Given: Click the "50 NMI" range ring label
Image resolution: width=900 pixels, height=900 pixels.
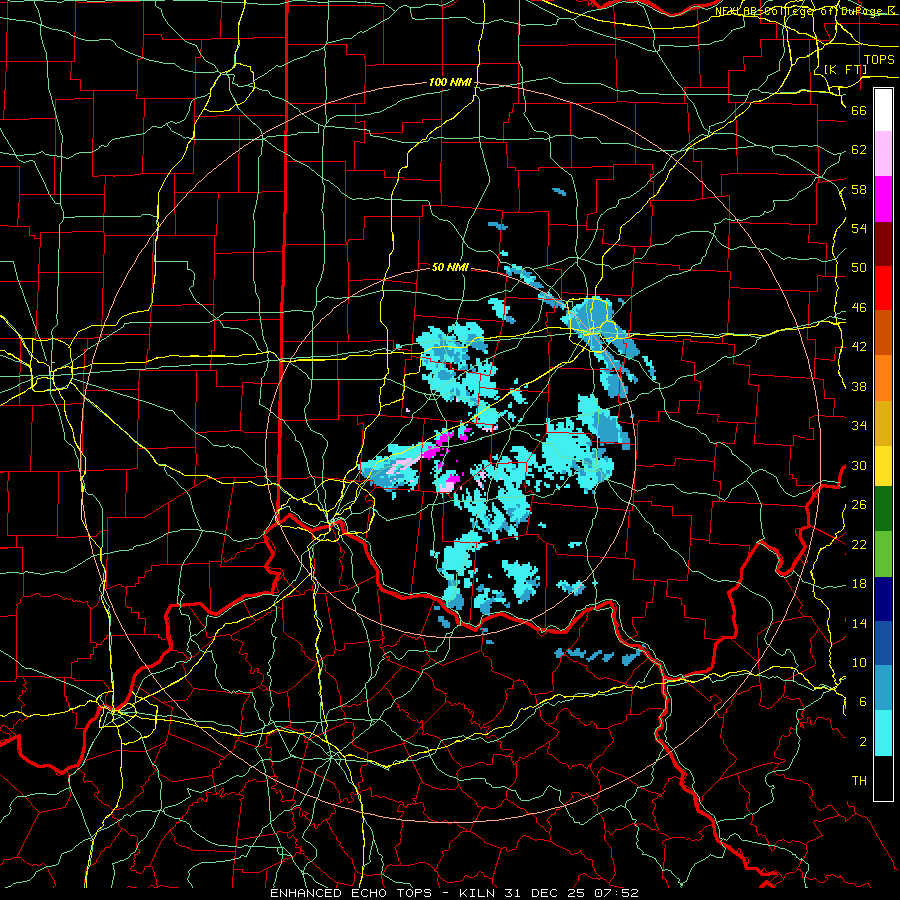Looking at the screenshot, I should coord(450,267).
